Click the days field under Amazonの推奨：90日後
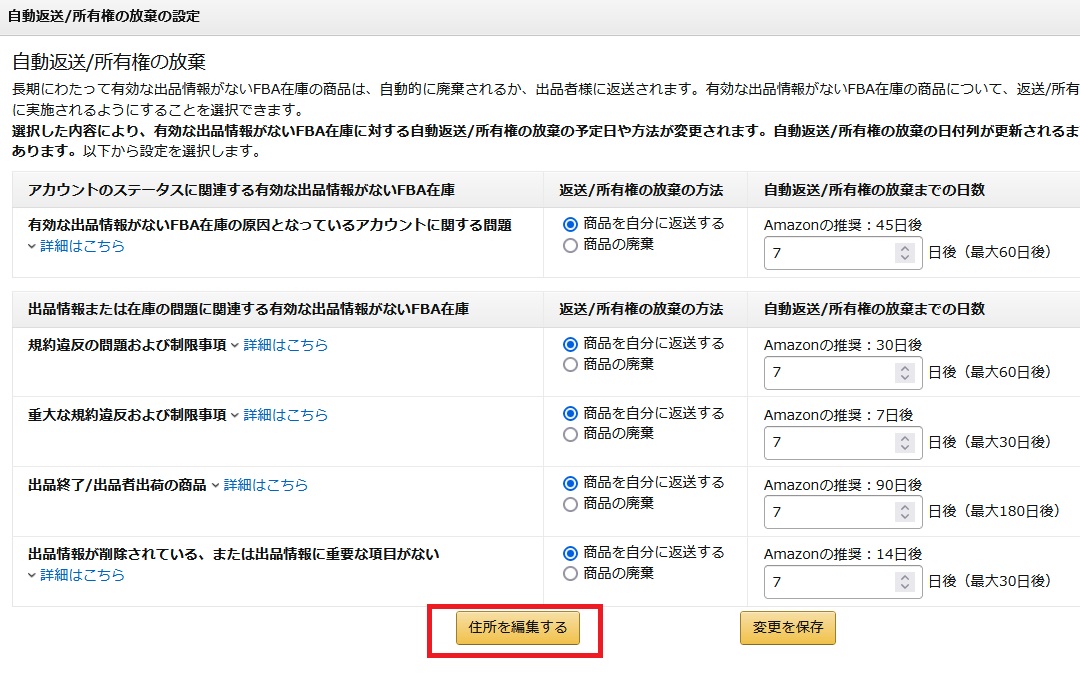Viewport: 1080px width, 688px height. click(842, 512)
